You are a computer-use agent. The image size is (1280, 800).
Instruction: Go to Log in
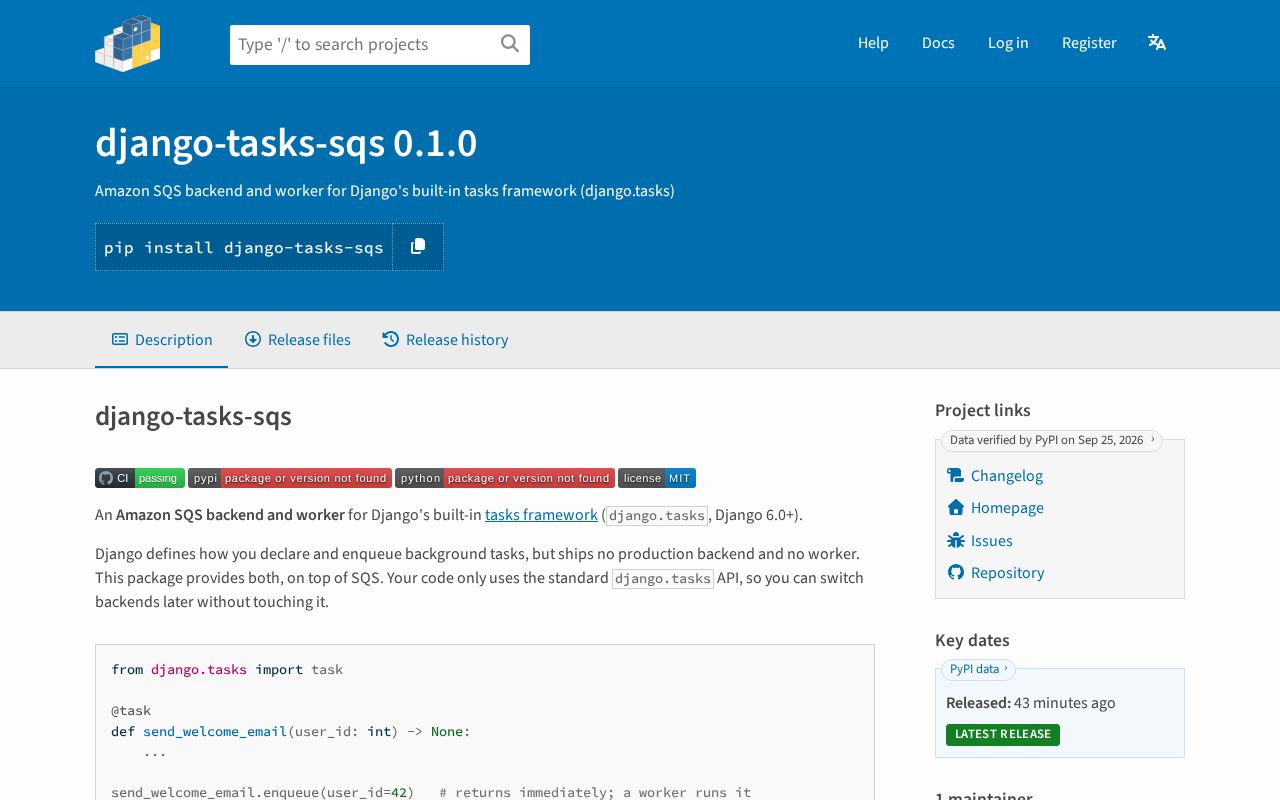(1008, 42)
